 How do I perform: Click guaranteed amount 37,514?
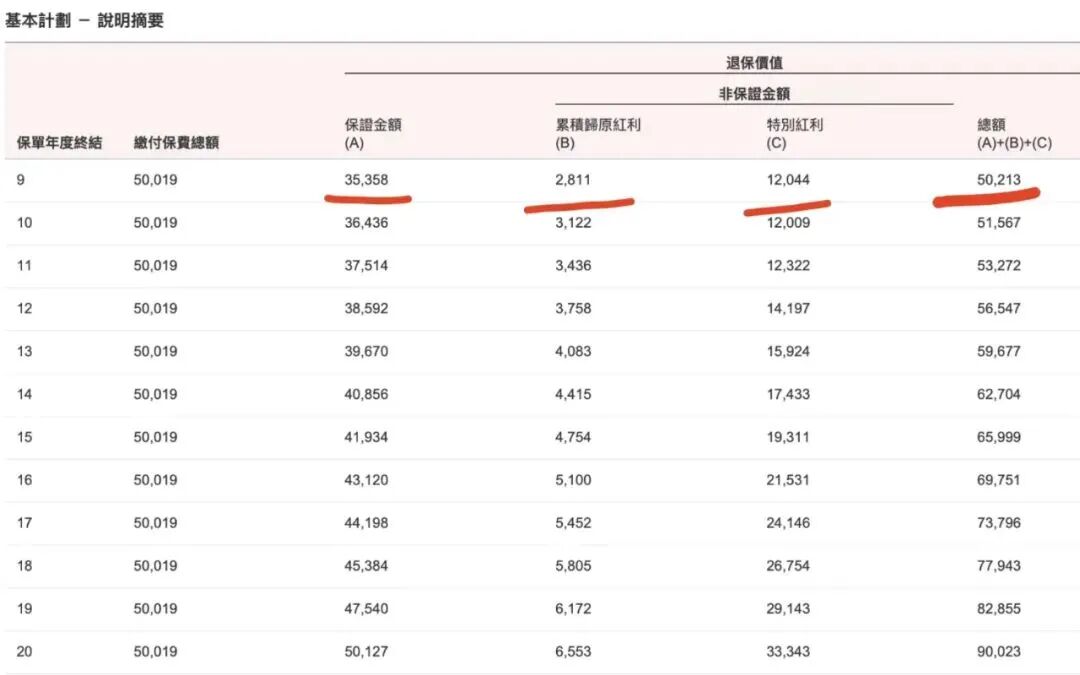[x=366, y=265]
